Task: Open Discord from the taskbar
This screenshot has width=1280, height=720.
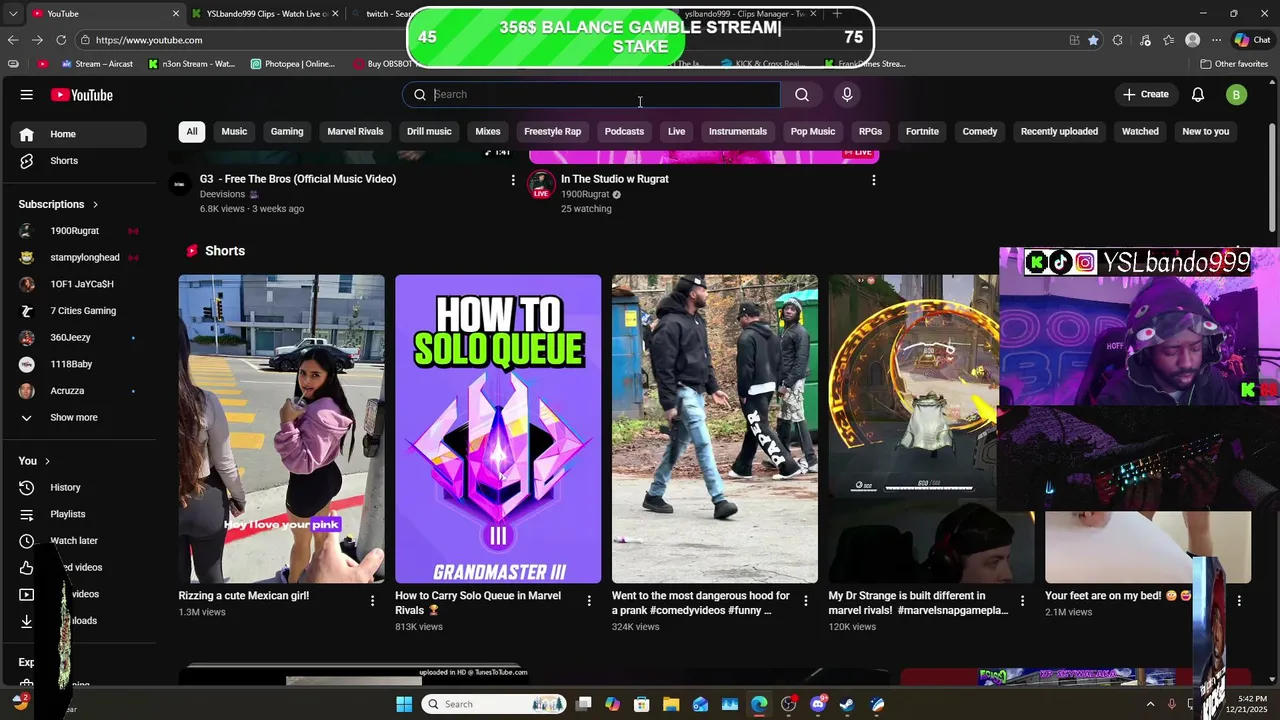Action: point(818,704)
